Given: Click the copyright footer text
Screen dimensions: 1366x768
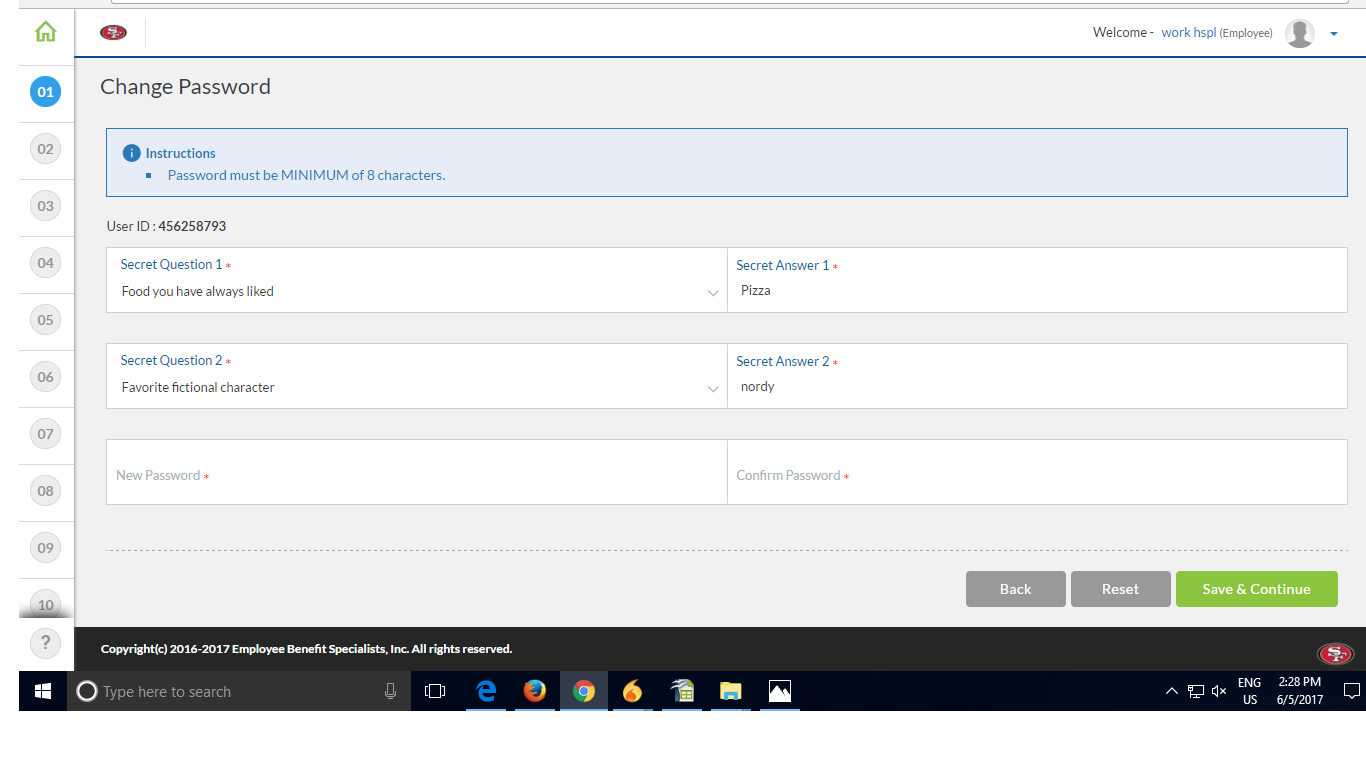Looking at the screenshot, I should (306, 649).
